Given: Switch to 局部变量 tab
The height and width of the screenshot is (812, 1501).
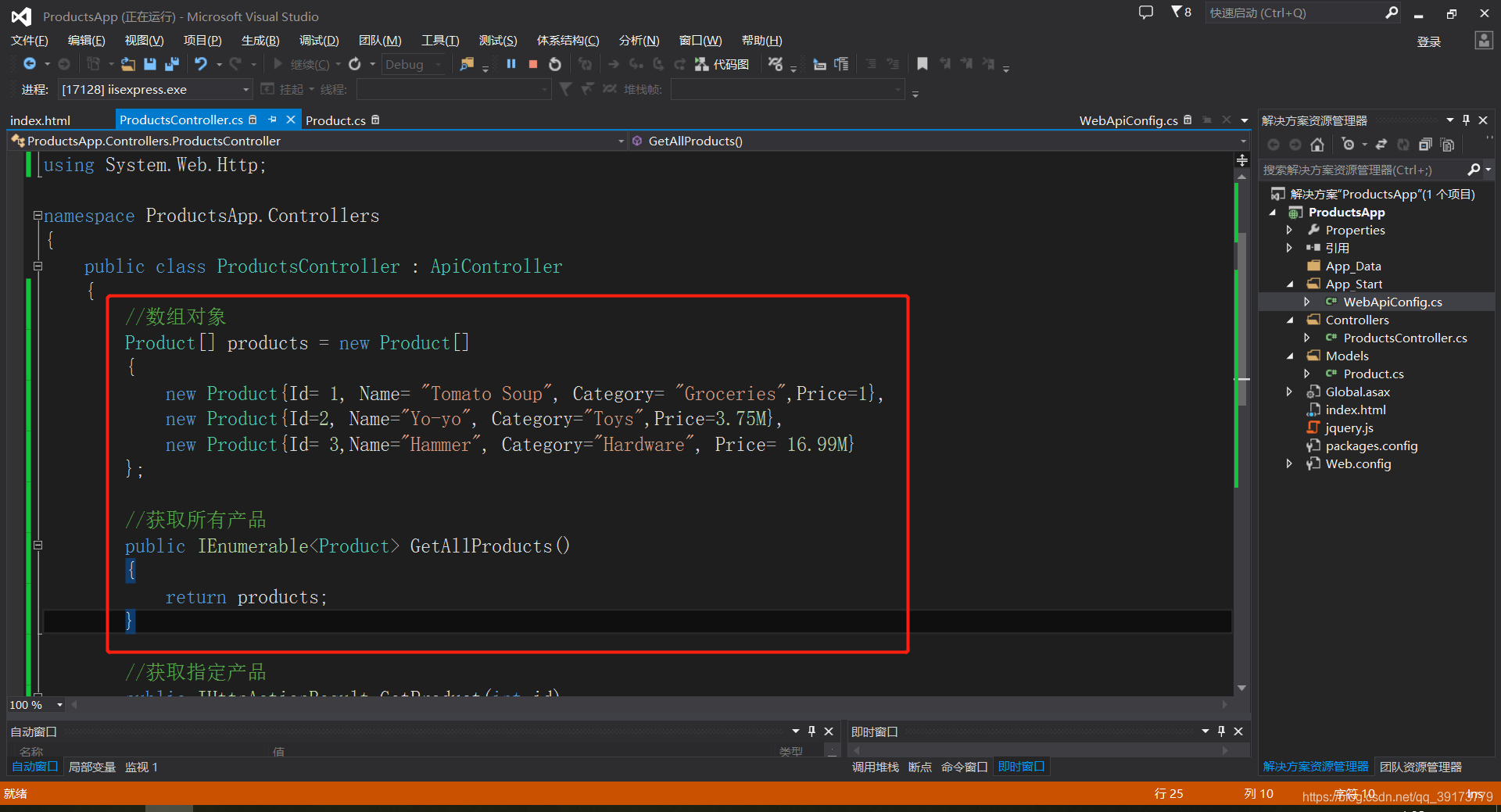Looking at the screenshot, I should click(92, 767).
